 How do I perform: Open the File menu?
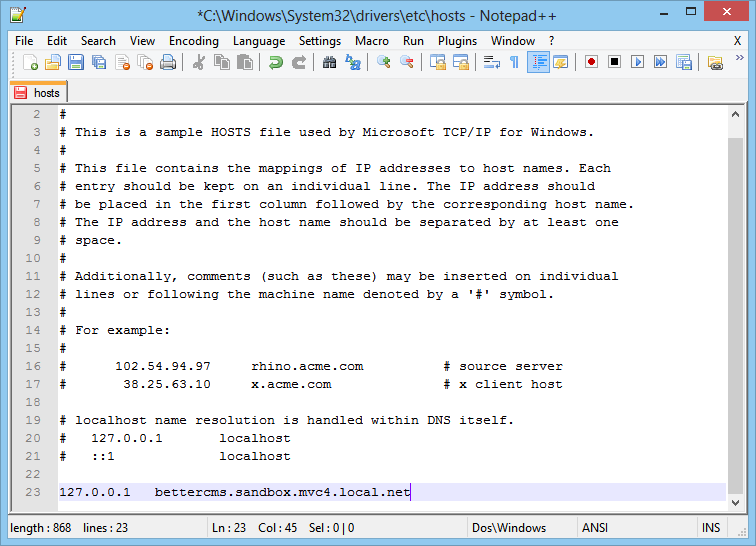point(24,41)
